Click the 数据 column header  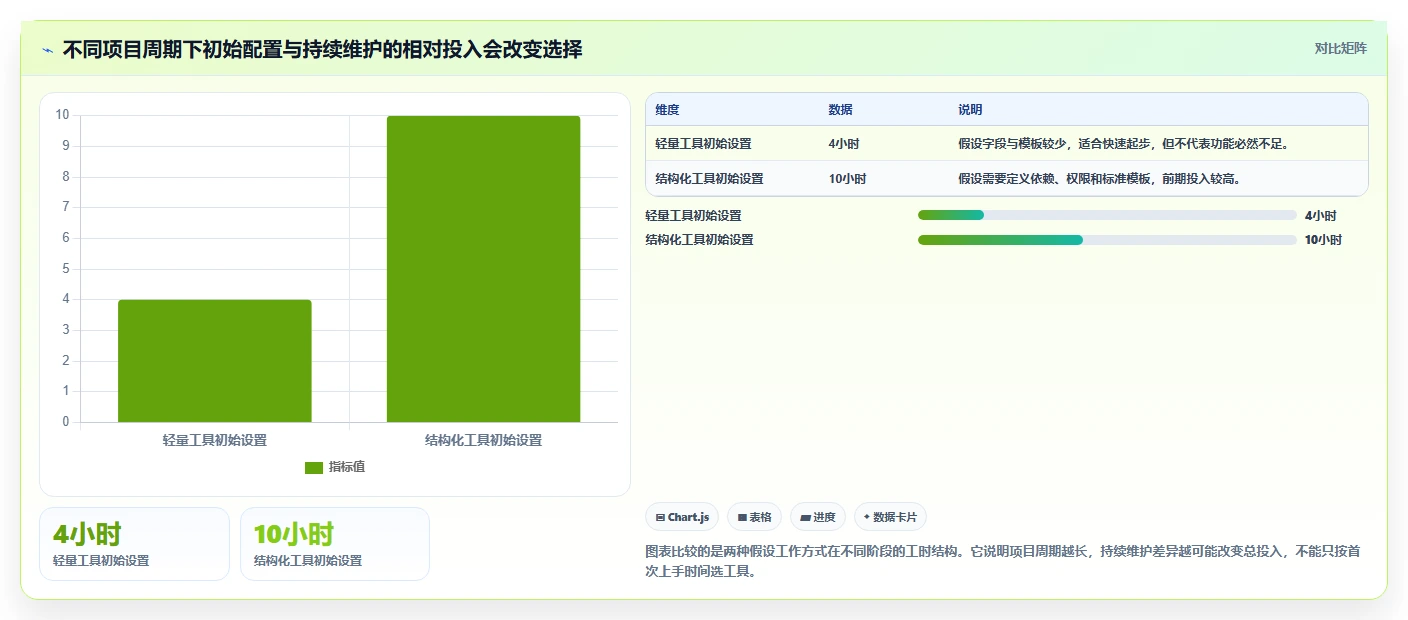click(x=840, y=110)
